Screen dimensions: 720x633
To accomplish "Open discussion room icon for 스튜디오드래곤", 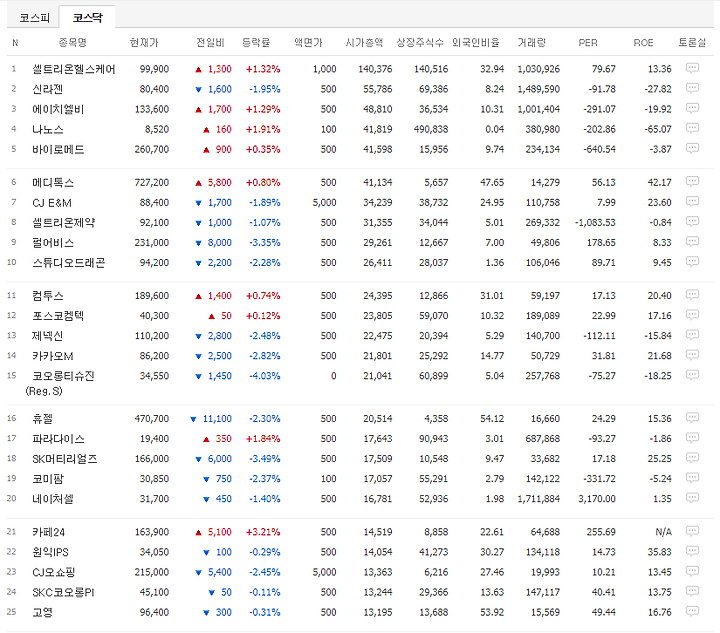I will point(692,262).
